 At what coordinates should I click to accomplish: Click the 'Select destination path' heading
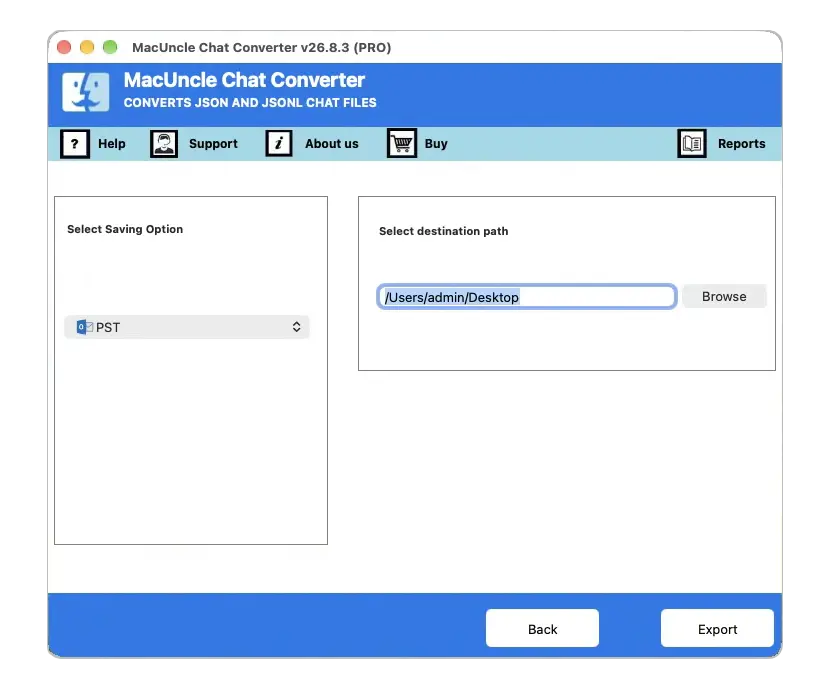tap(444, 231)
